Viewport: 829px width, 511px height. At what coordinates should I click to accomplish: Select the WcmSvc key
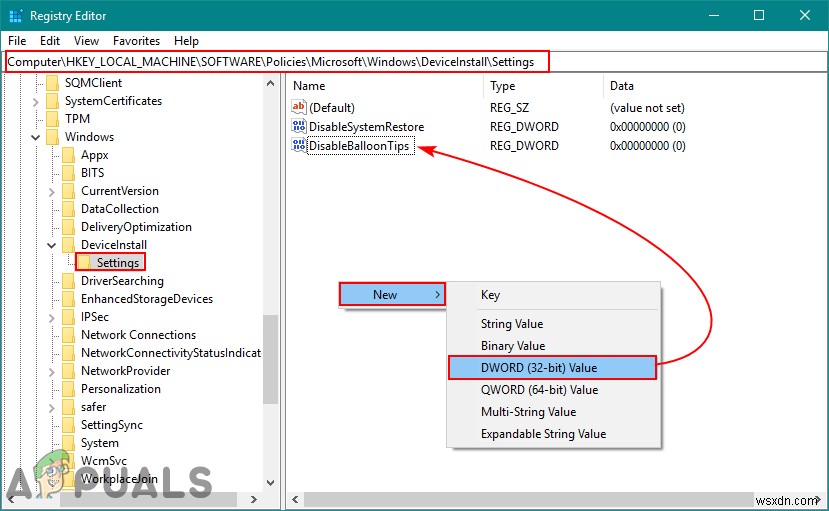click(104, 461)
